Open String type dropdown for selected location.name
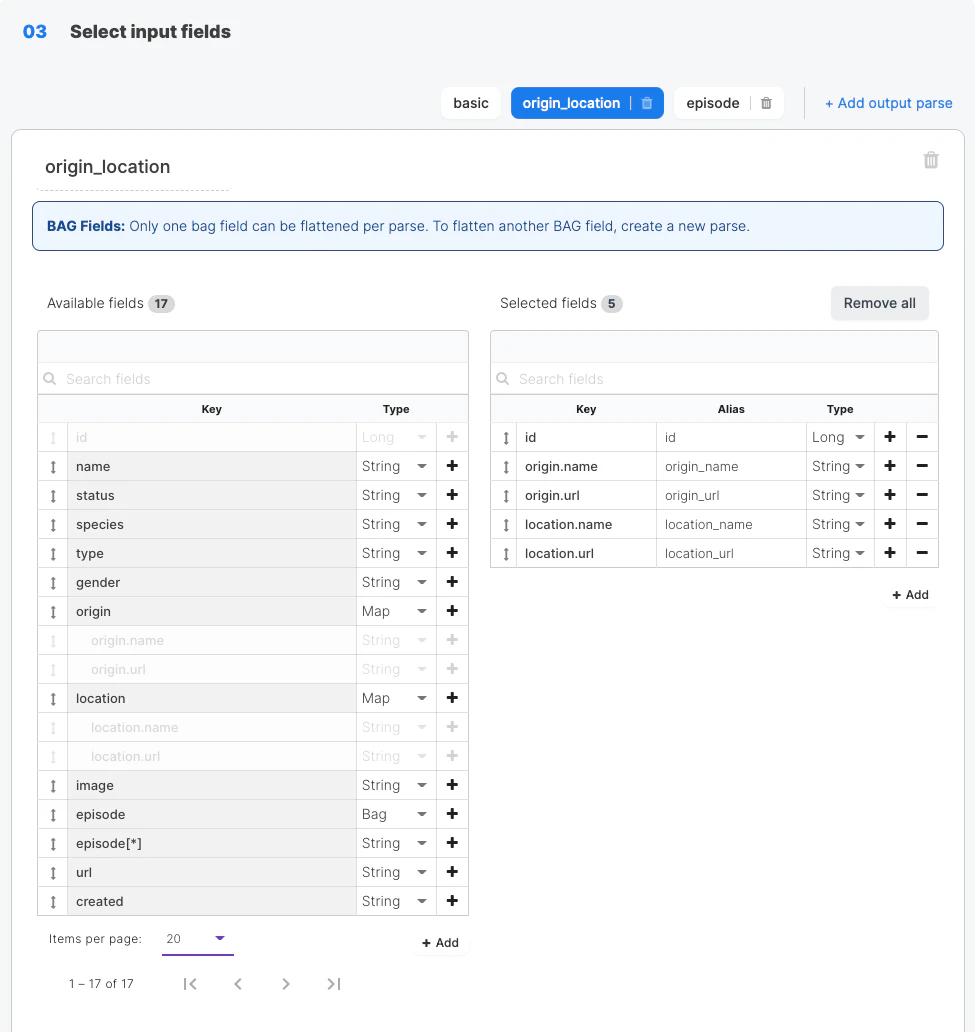 [x=839, y=524]
